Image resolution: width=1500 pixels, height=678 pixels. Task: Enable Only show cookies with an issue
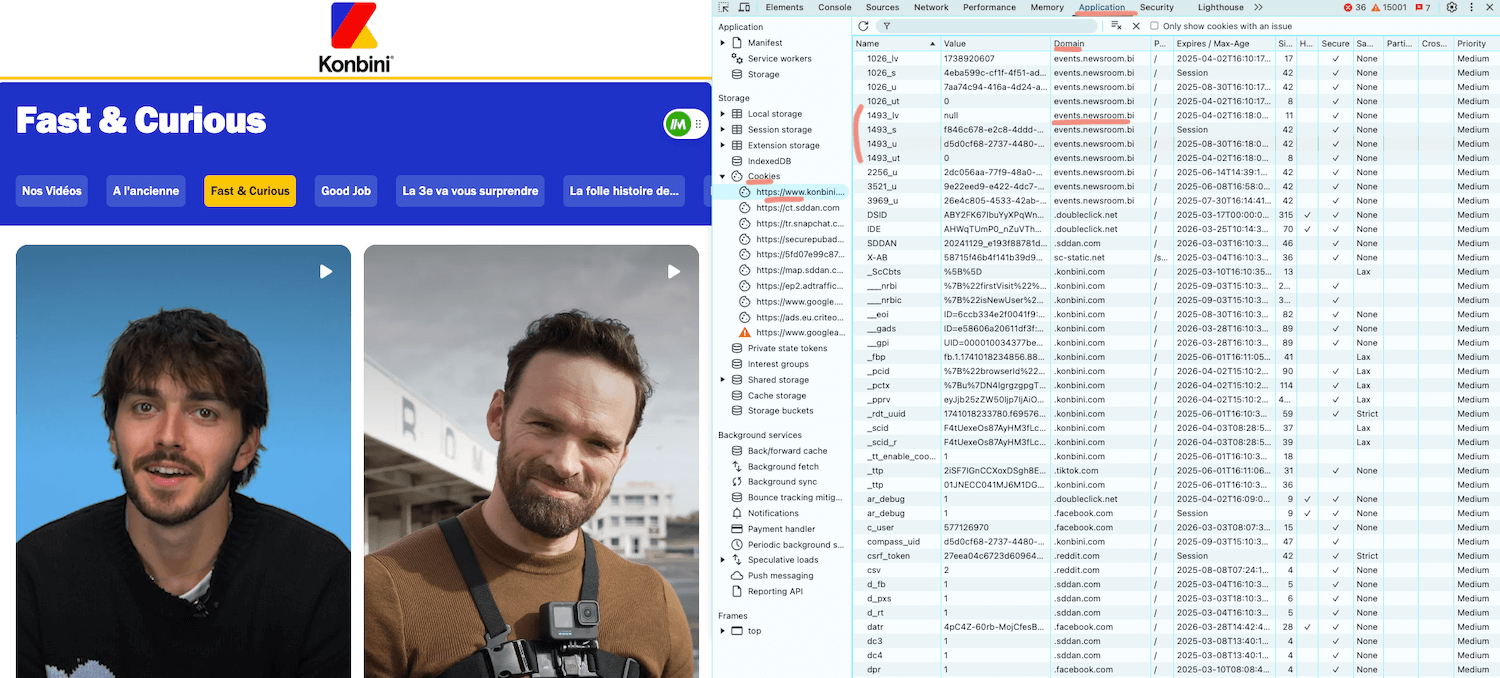[1154, 26]
